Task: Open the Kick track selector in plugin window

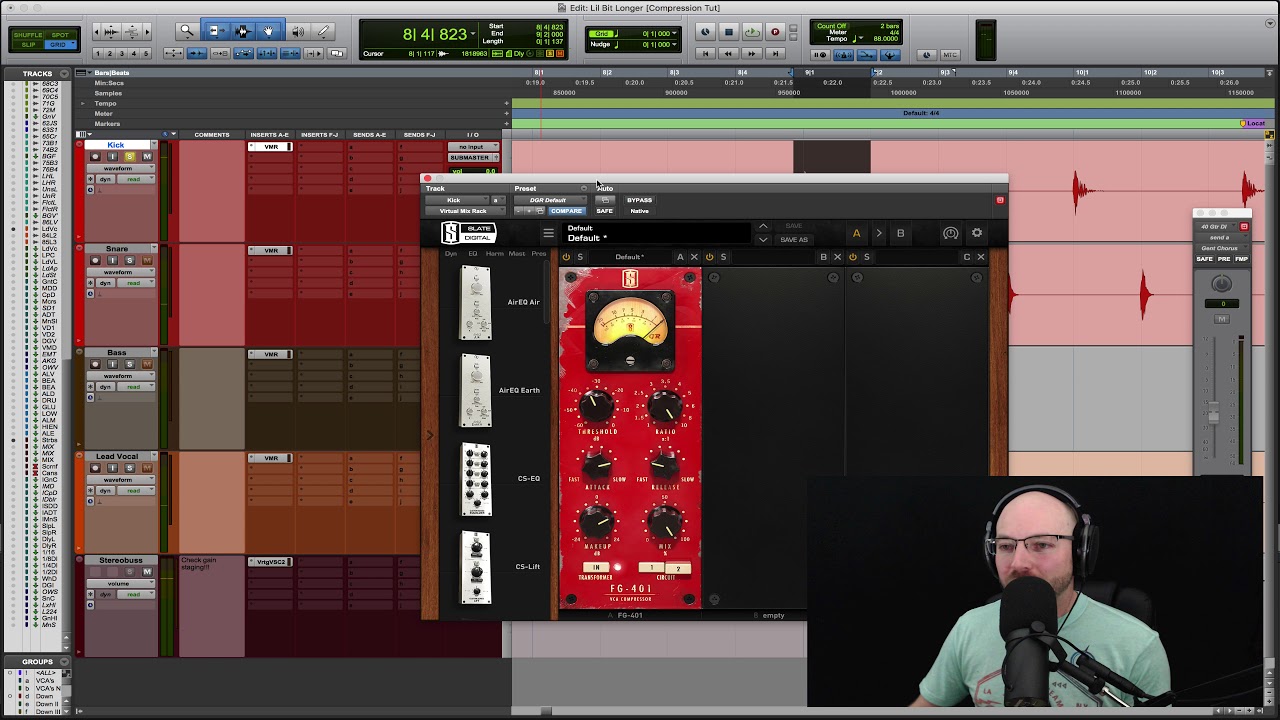Action: click(456, 200)
